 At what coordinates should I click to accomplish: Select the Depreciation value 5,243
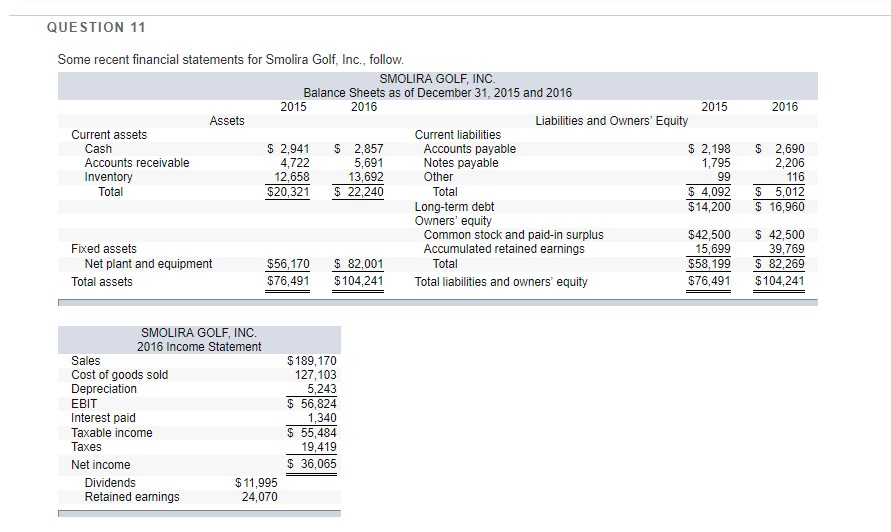pos(322,389)
